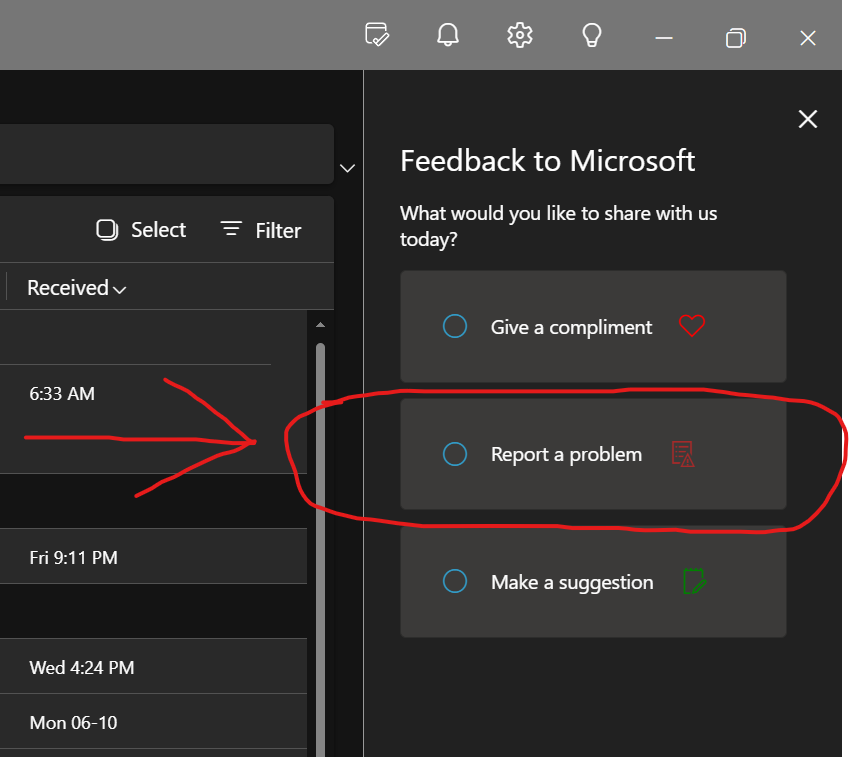Minimize the Outlook window
The image size is (850, 757).
tap(664, 38)
